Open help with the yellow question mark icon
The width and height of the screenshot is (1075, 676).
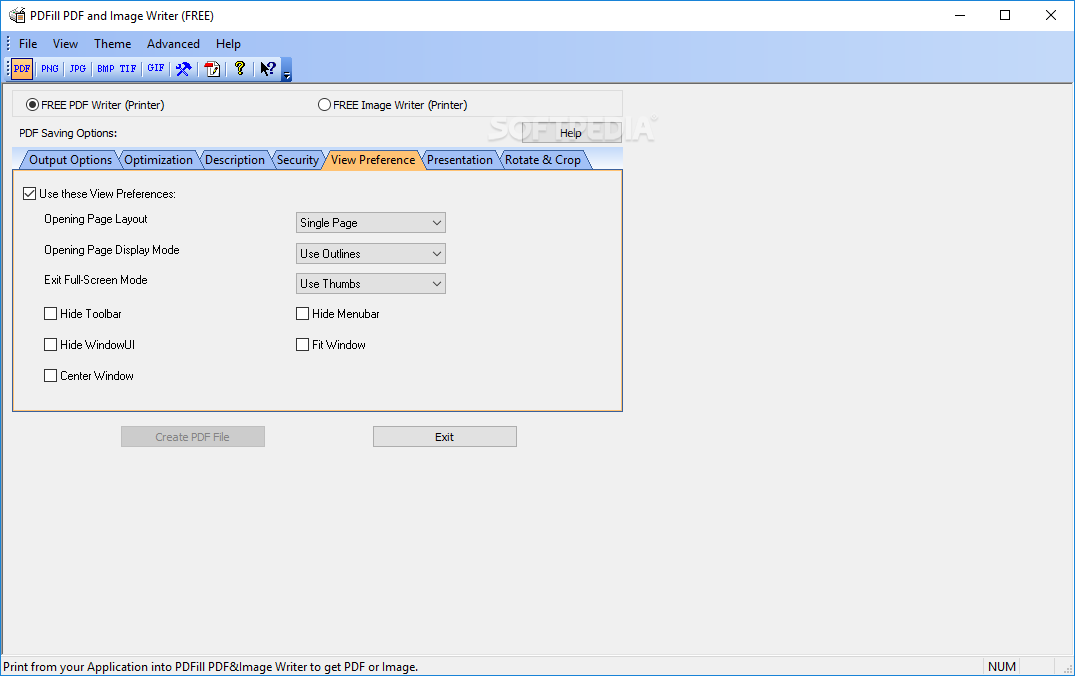240,69
